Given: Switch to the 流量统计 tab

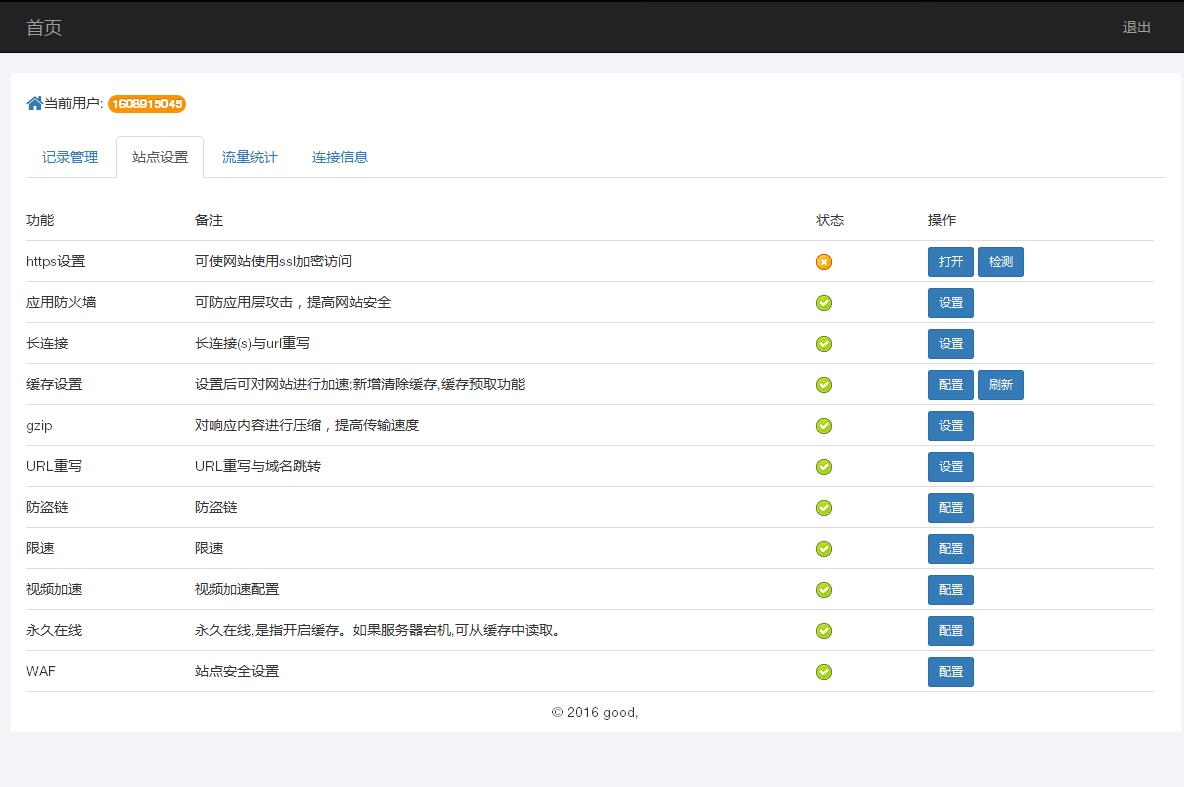Looking at the screenshot, I should pyautogui.click(x=249, y=157).
